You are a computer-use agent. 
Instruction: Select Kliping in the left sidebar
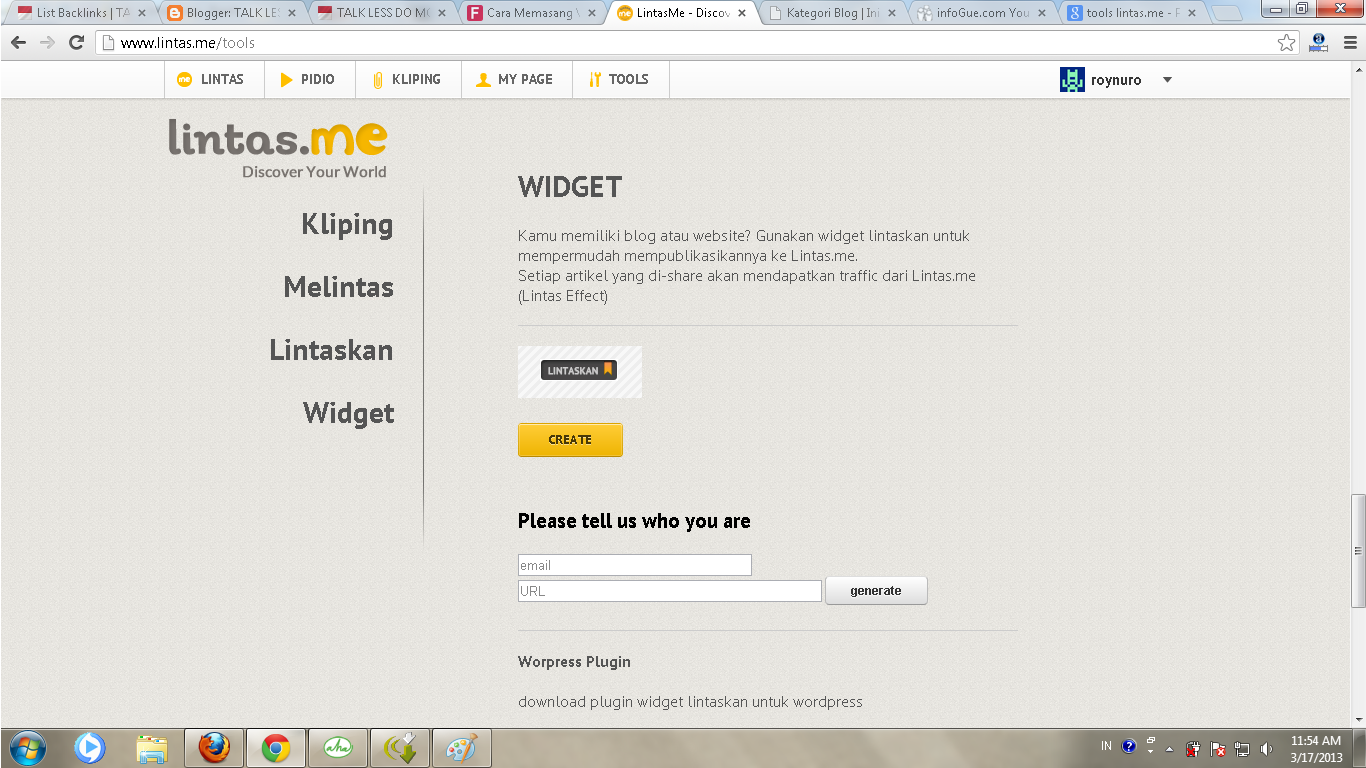coord(347,225)
